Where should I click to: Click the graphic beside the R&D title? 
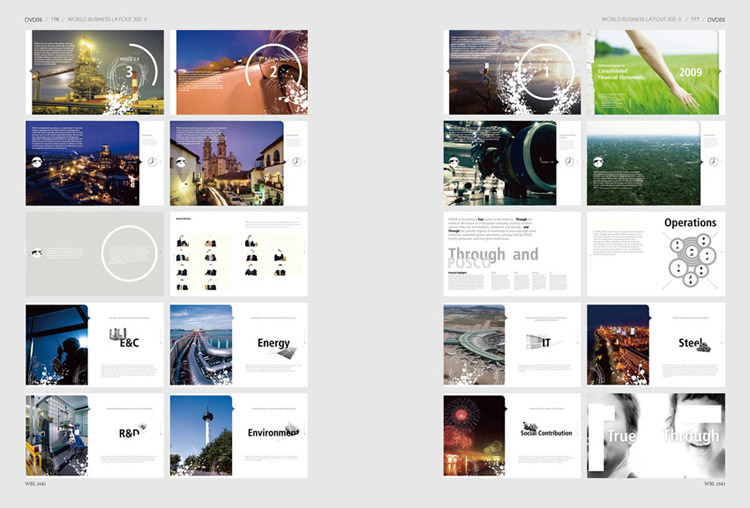pos(143,427)
